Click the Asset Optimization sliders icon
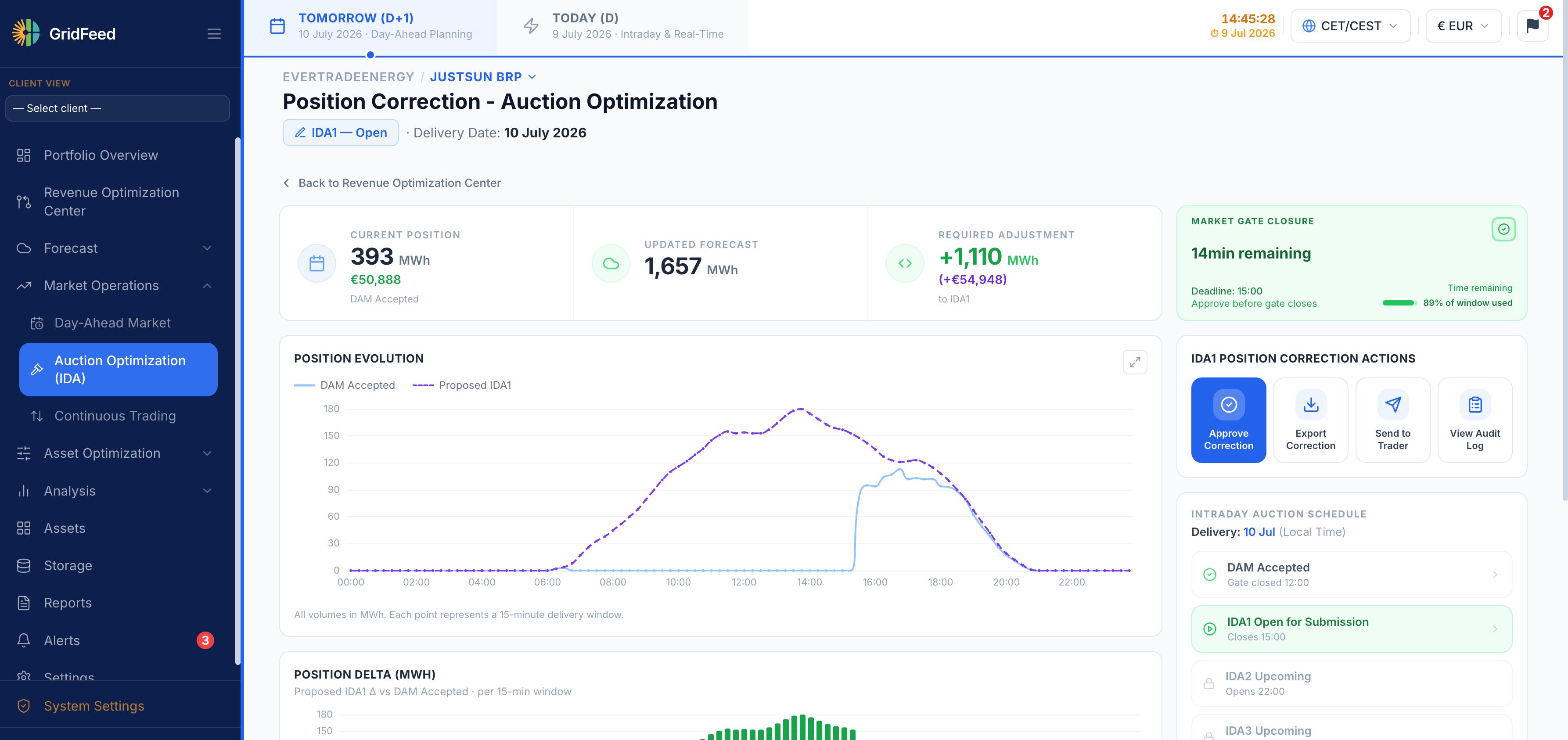The width and height of the screenshot is (1568, 740). coord(24,453)
